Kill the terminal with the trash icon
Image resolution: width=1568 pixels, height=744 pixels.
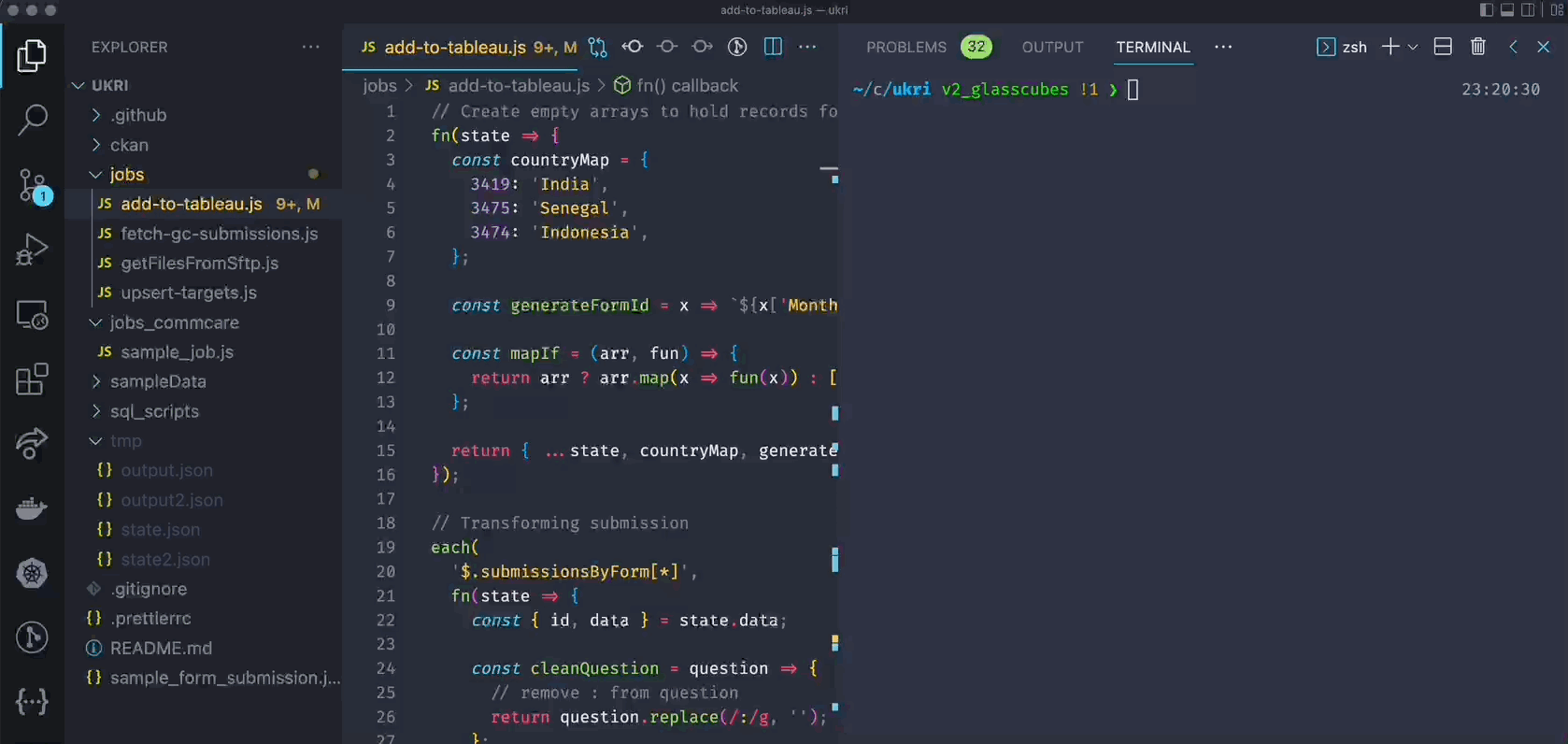1478,47
